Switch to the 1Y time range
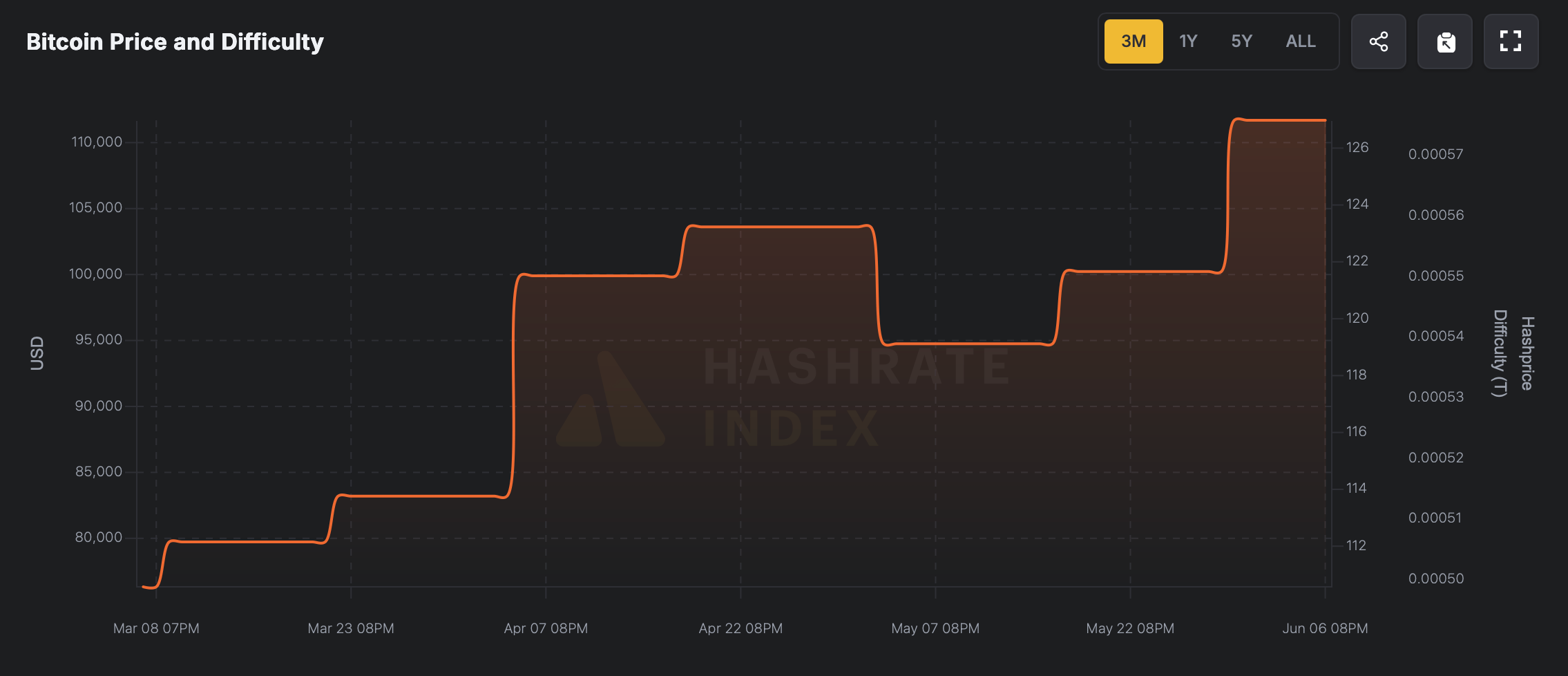Screen dimensions: 1568x676 [x=1188, y=41]
